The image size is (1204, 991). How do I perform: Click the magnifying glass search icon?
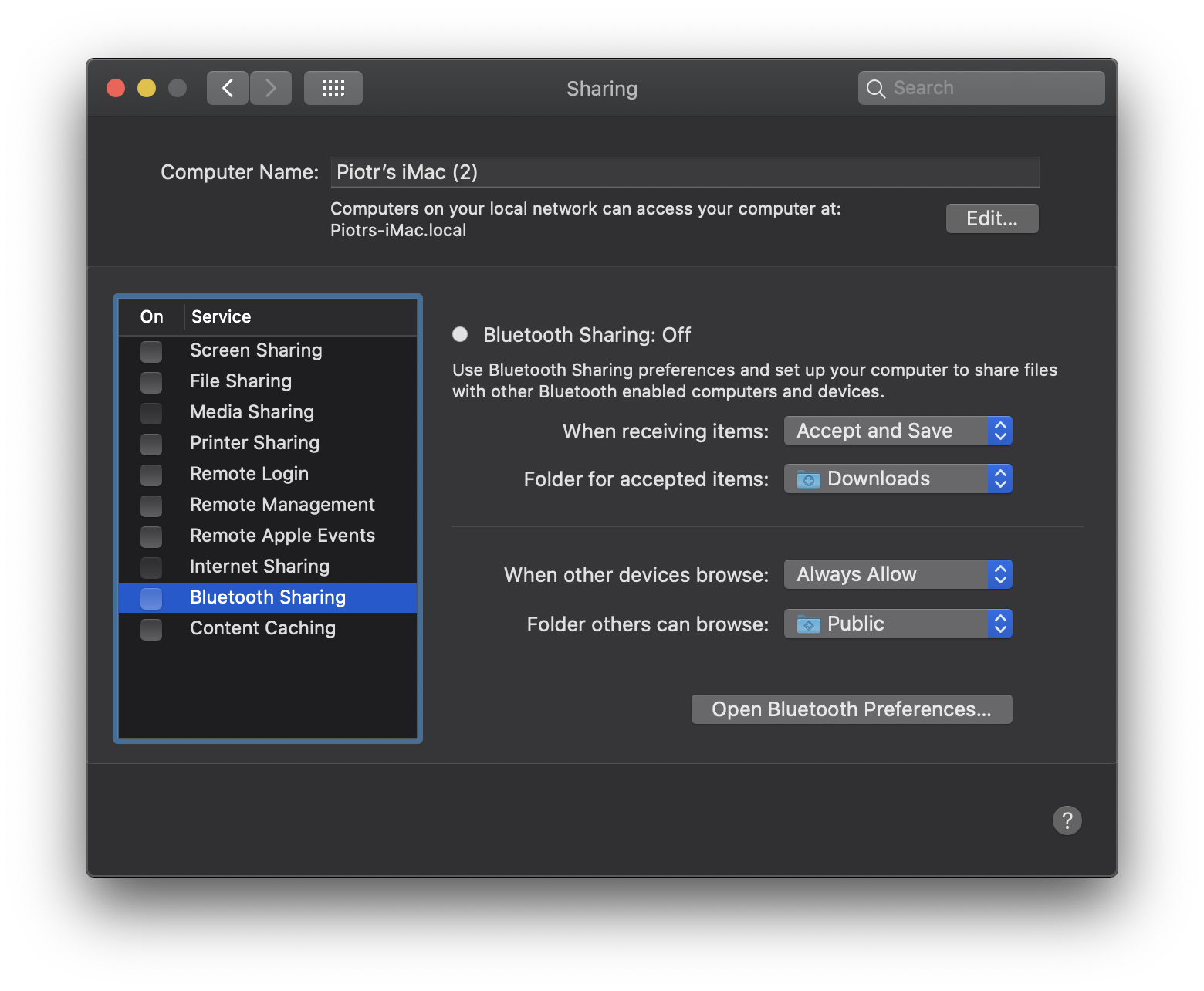coord(875,89)
